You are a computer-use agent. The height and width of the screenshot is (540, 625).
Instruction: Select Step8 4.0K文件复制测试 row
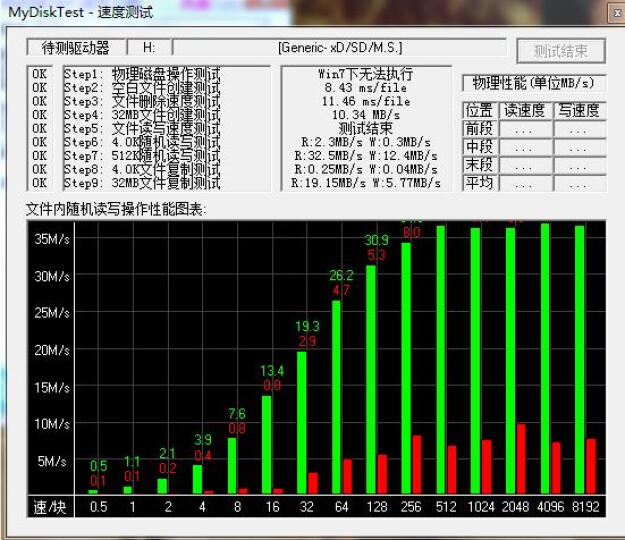142,169
